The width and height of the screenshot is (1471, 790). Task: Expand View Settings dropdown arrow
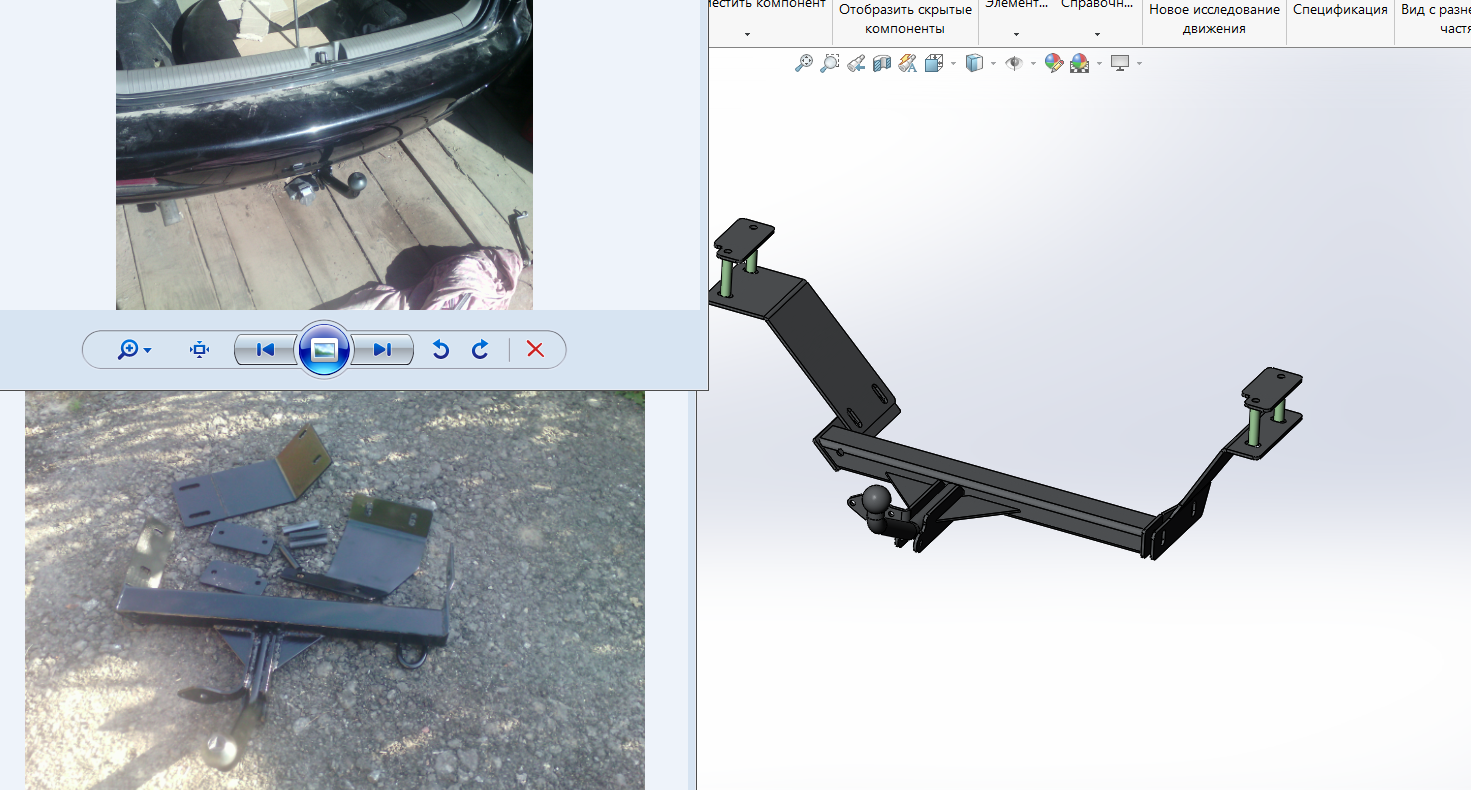click(x=1139, y=64)
